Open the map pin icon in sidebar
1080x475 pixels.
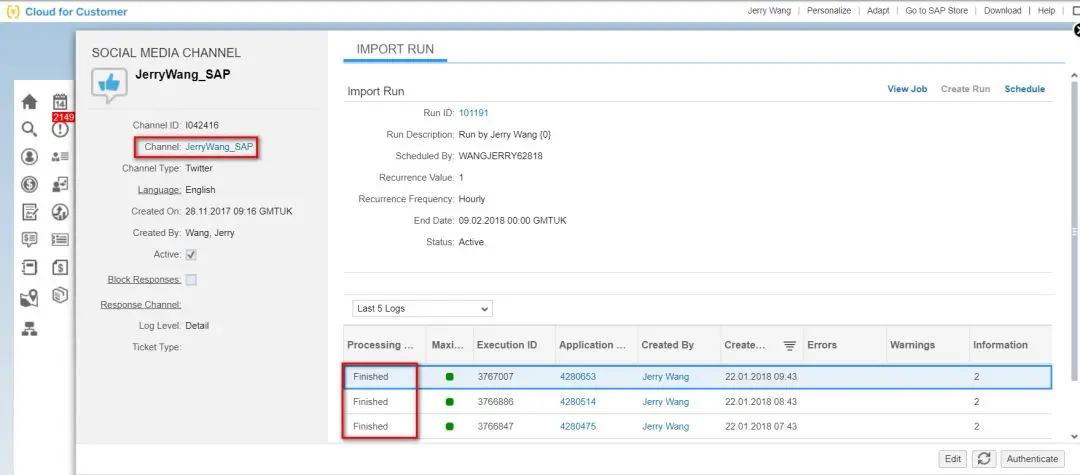(x=29, y=299)
